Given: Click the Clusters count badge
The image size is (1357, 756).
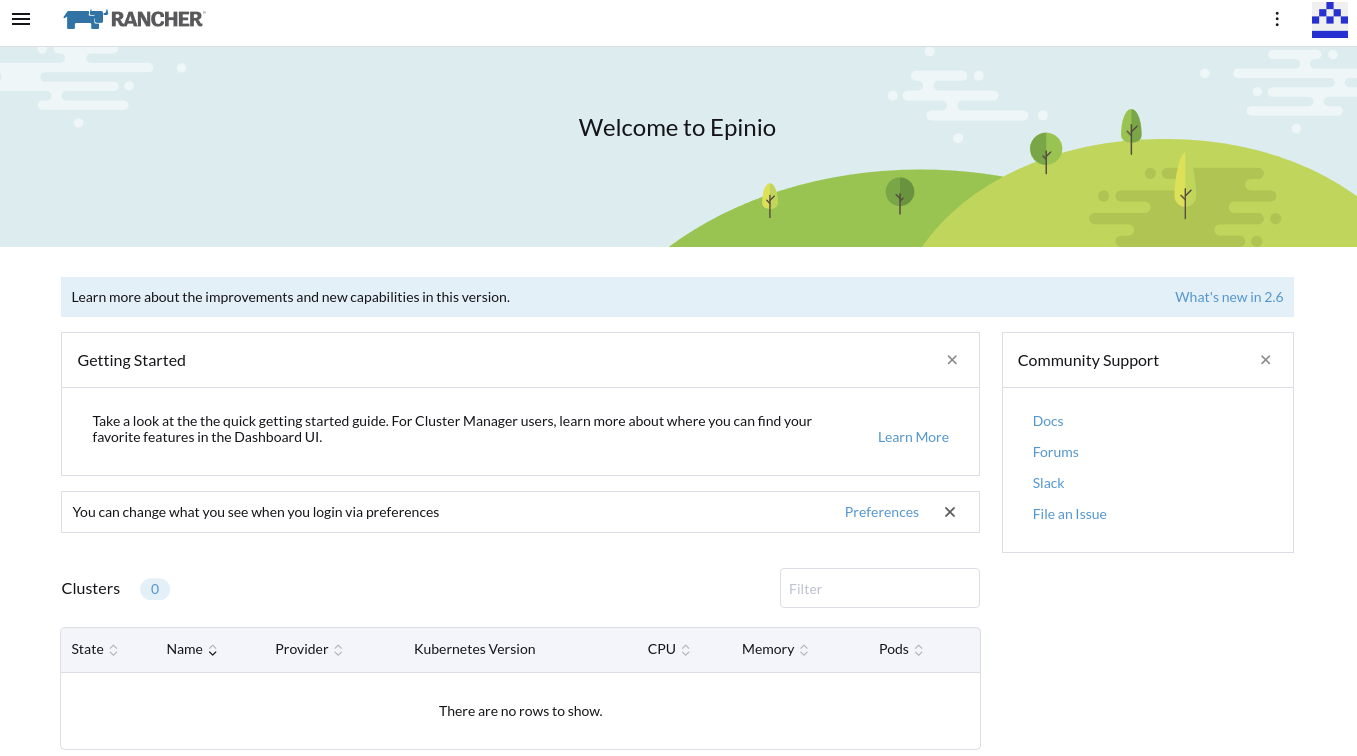Looking at the screenshot, I should pos(155,589).
